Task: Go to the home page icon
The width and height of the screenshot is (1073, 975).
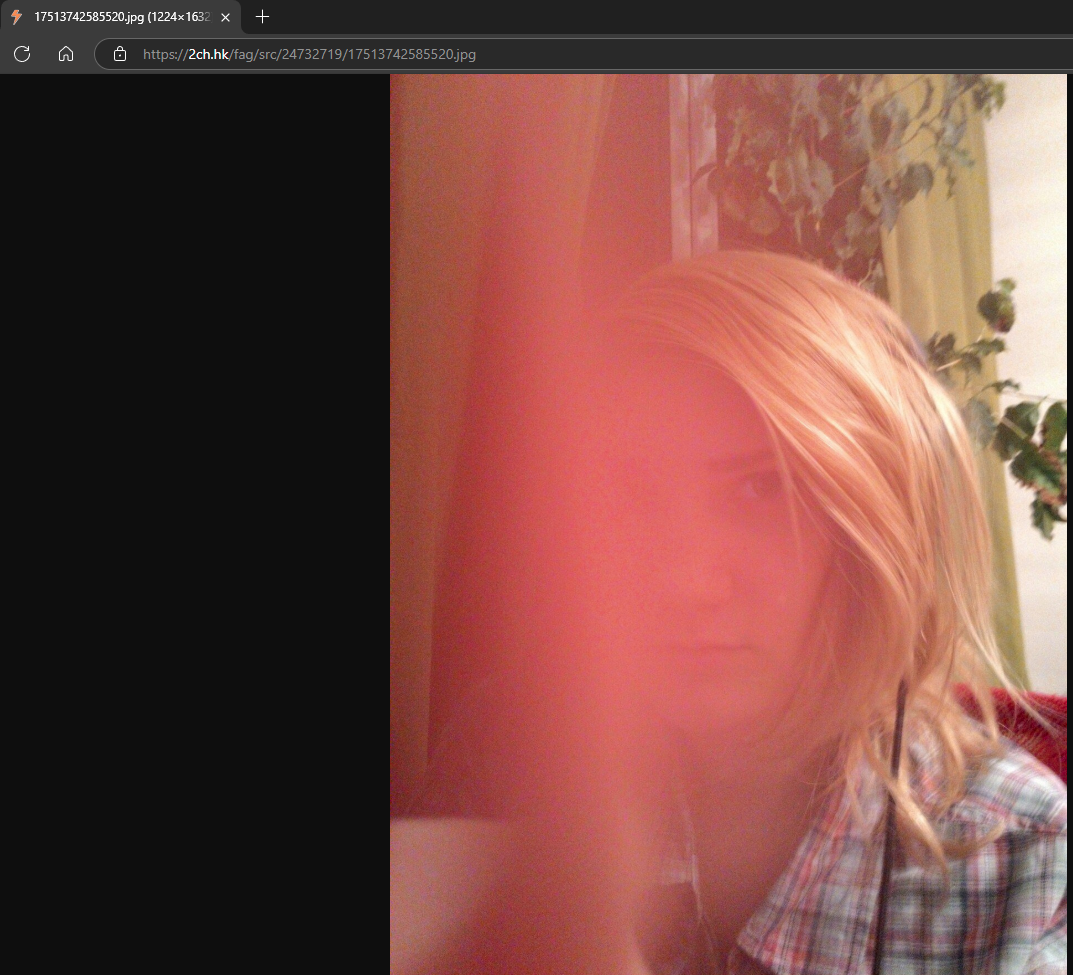Action: pyautogui.click(x=66, y=54)
